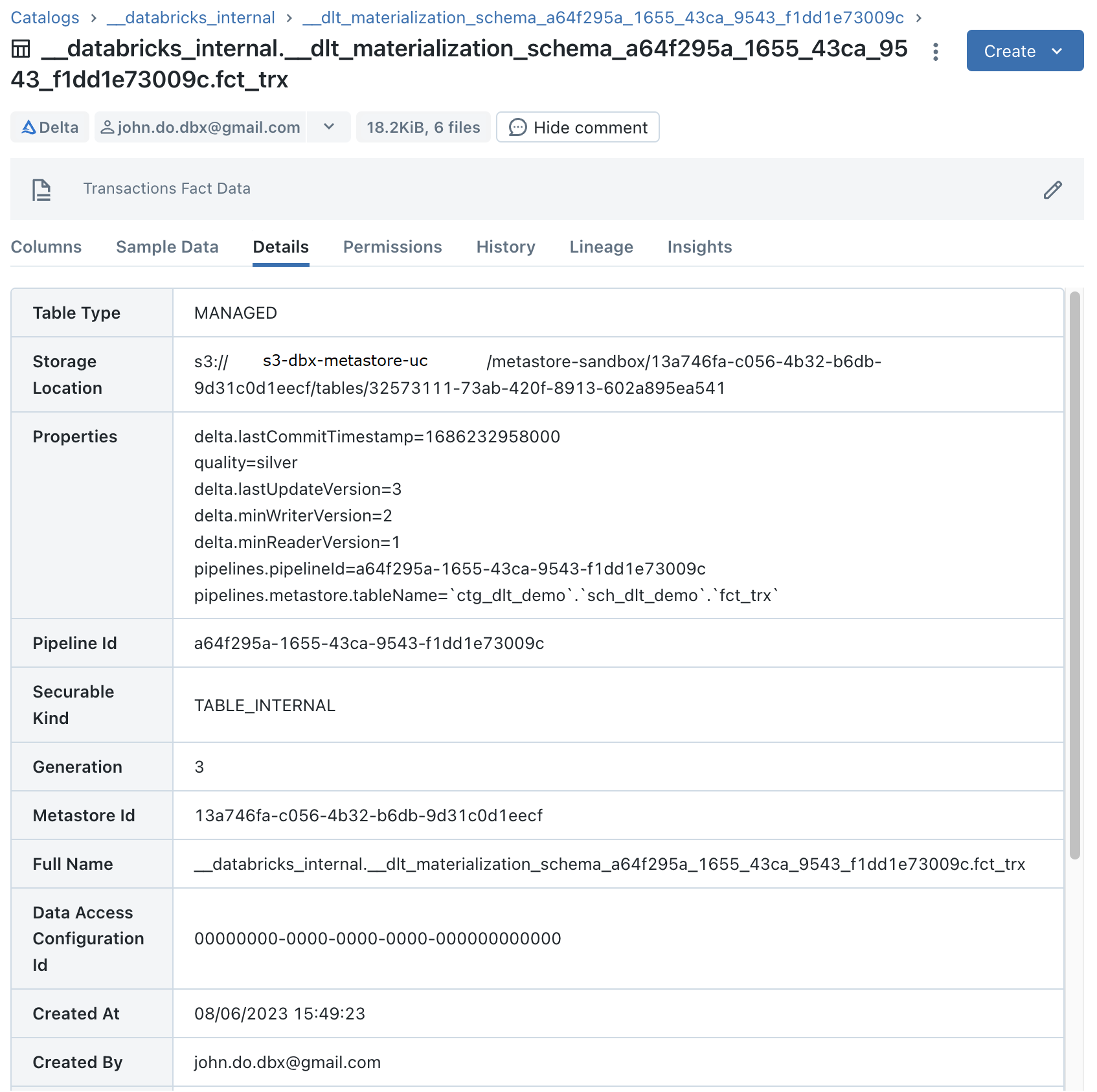Image resolution: width=1097 pixels, height=1092 pixels.
Task: Open the Create button dropdown arrow
Action: click(1057, 51)
